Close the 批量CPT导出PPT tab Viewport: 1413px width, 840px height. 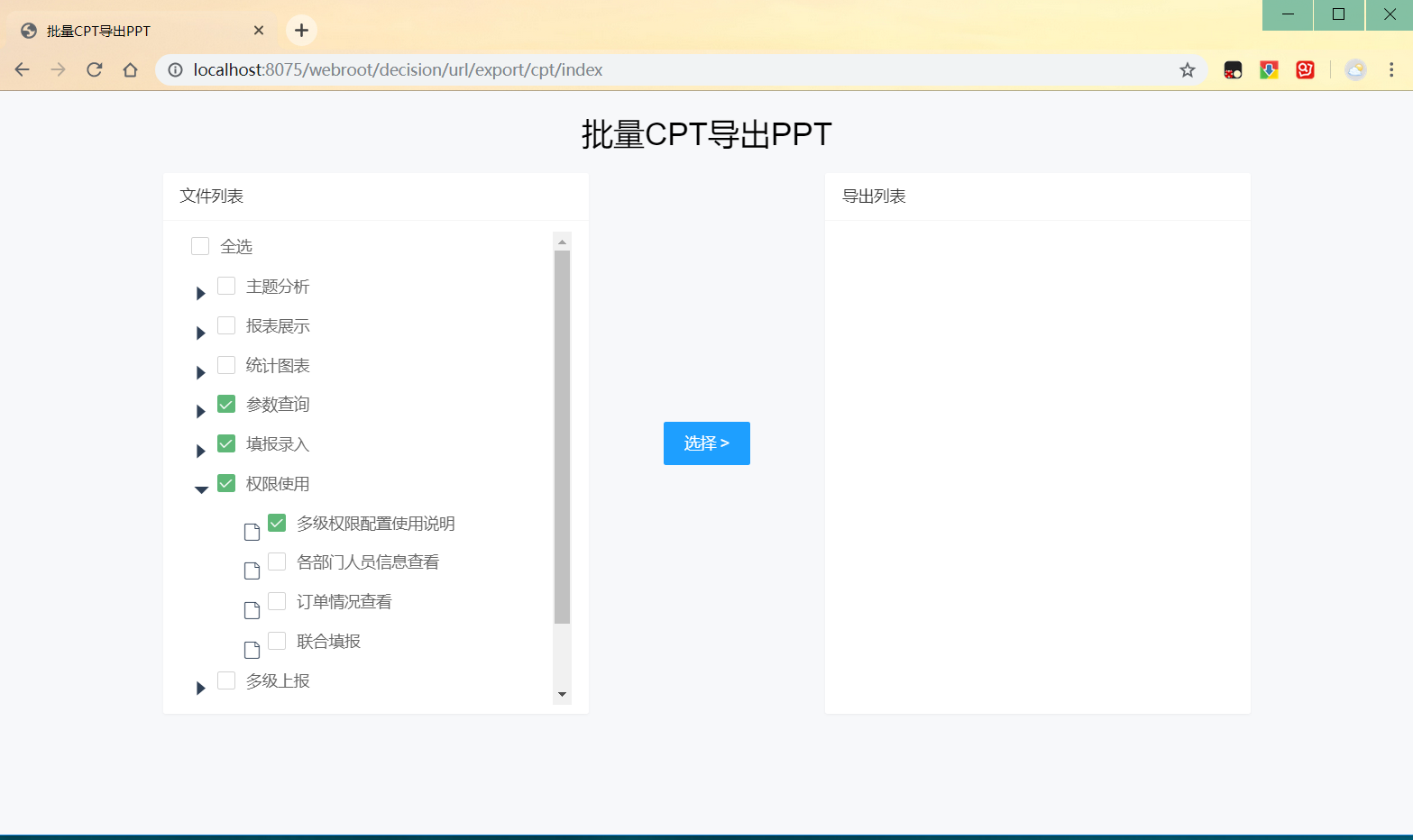point(259,31)
